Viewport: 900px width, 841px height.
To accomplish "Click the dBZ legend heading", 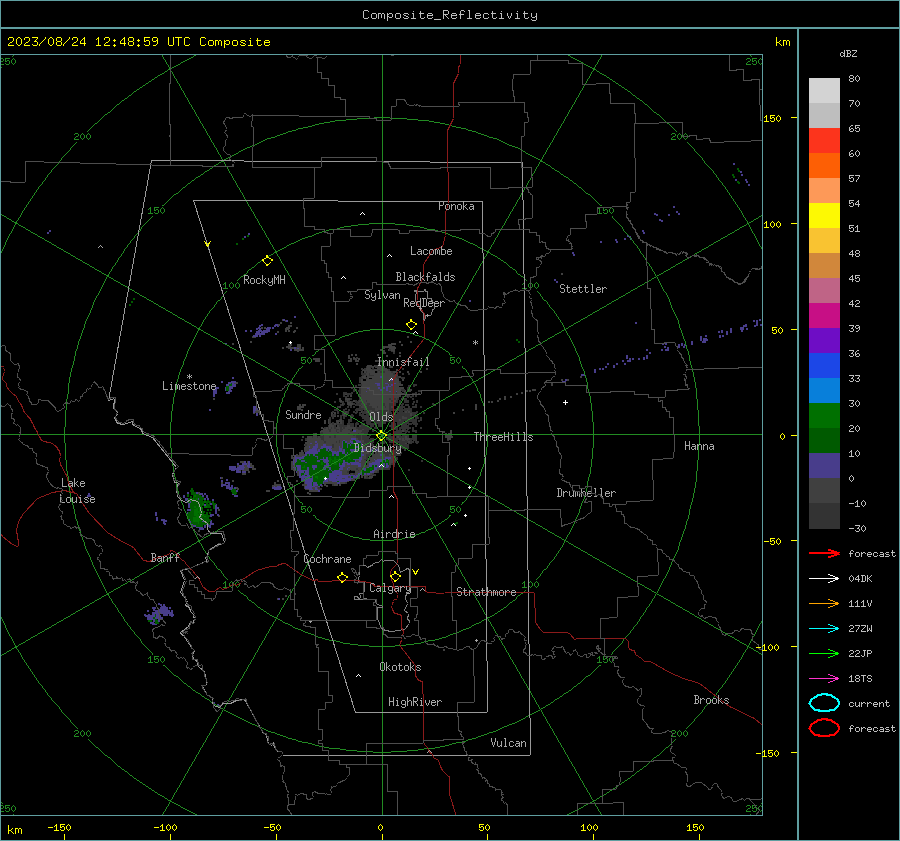I will coord(848,53).
